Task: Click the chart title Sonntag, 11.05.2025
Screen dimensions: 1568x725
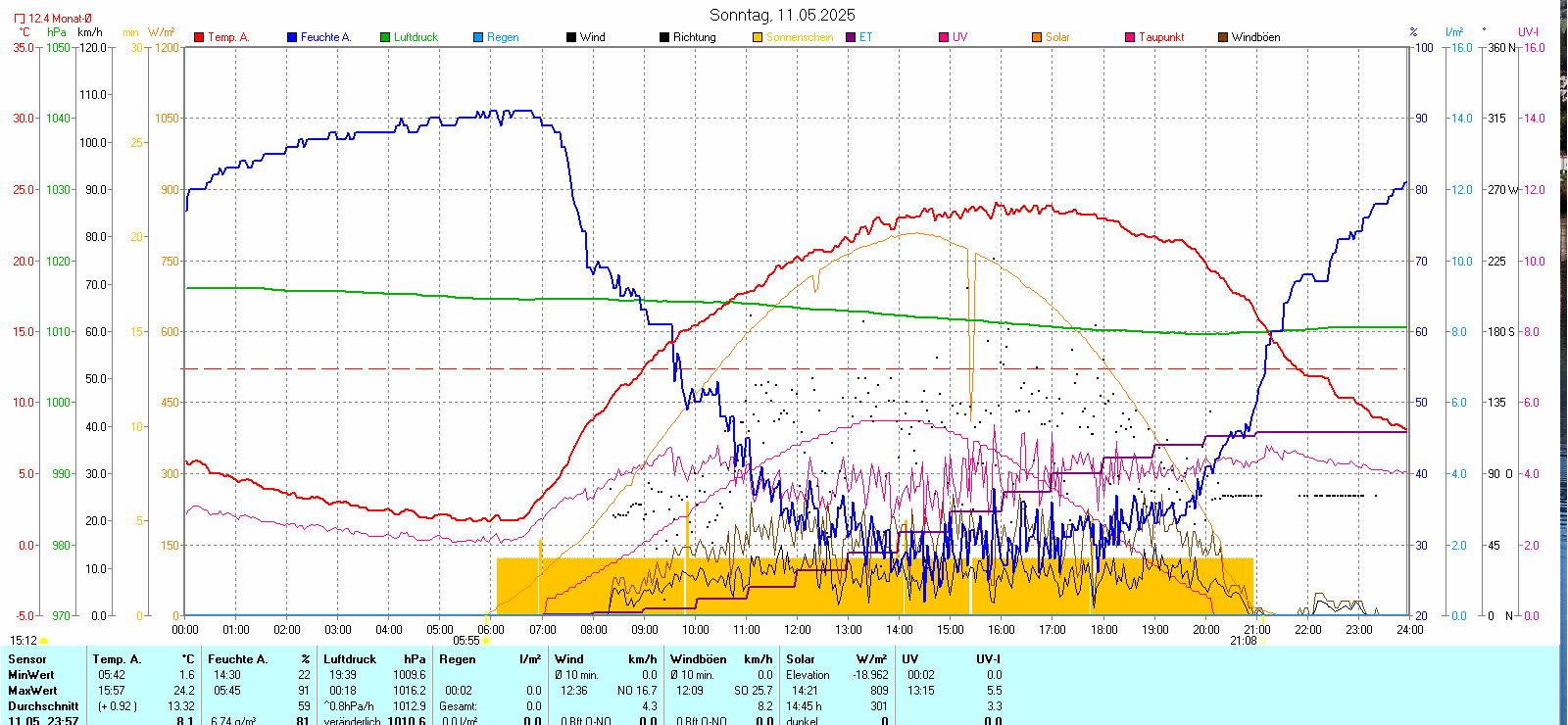Action: point(782,15)
